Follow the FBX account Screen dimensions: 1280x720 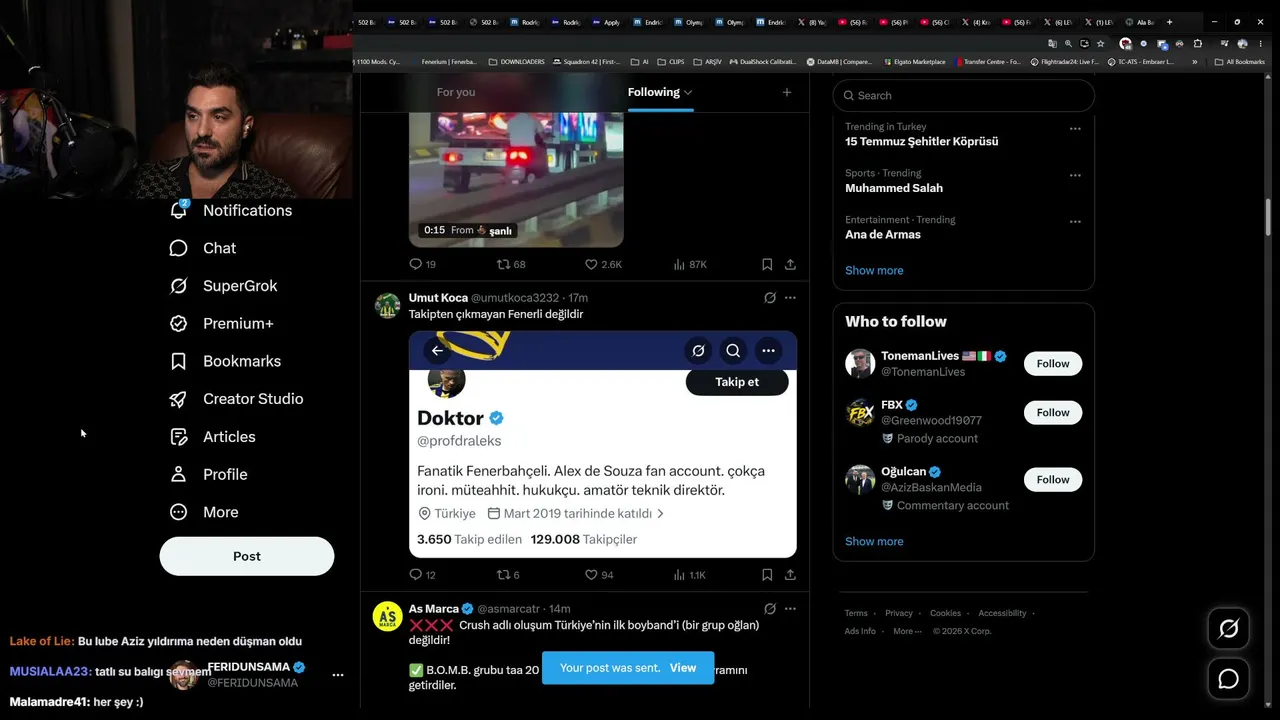pos(1053,413)
